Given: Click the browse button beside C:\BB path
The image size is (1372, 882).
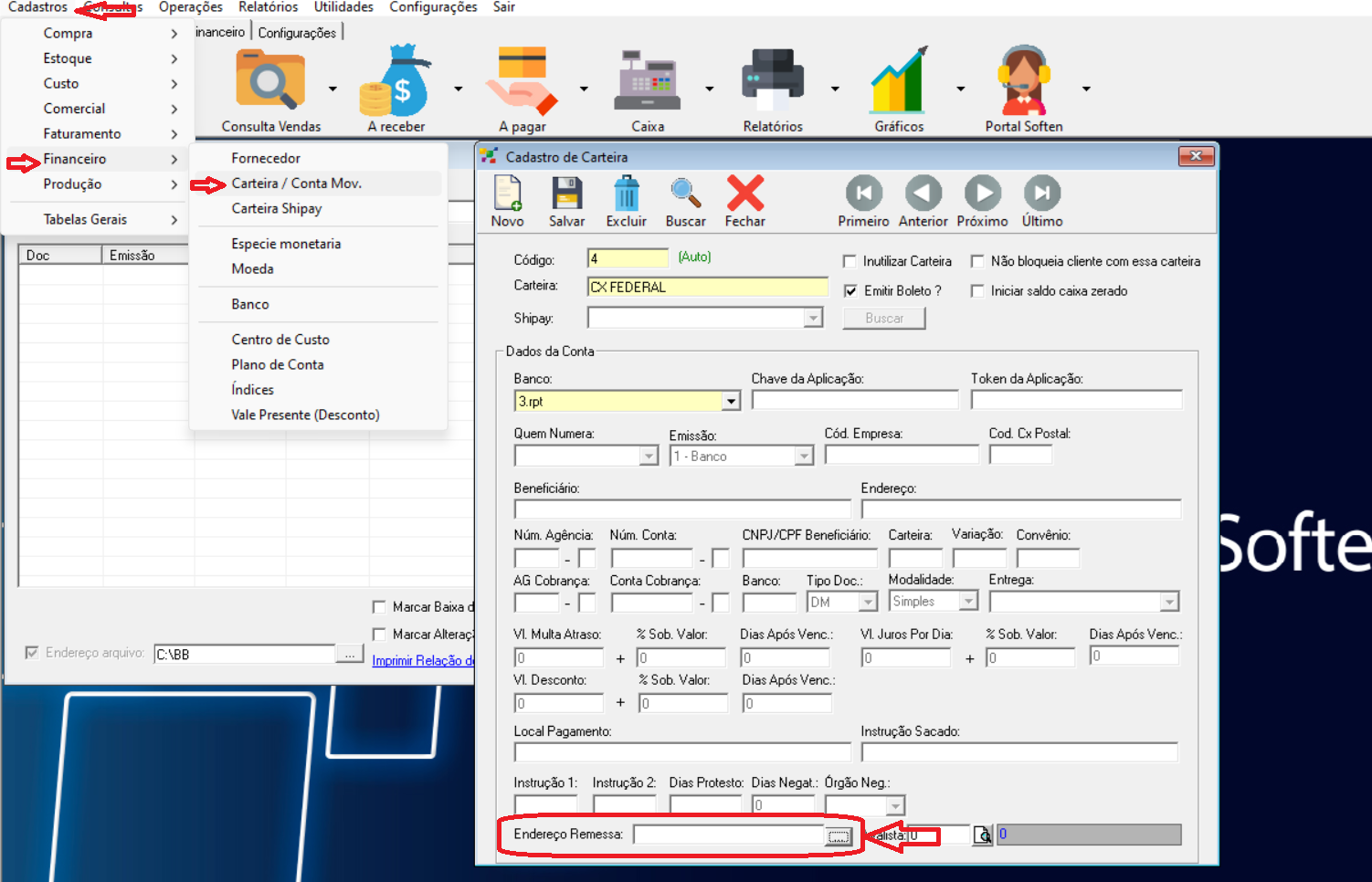Looking at the screenshot, I should click(350, 654).
